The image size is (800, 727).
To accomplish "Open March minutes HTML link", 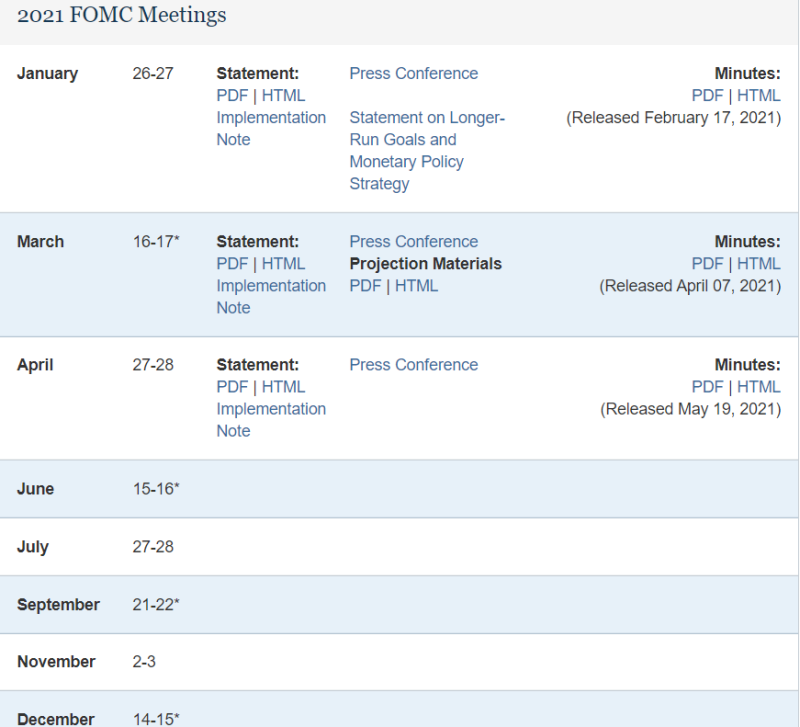I will point(759,264).
